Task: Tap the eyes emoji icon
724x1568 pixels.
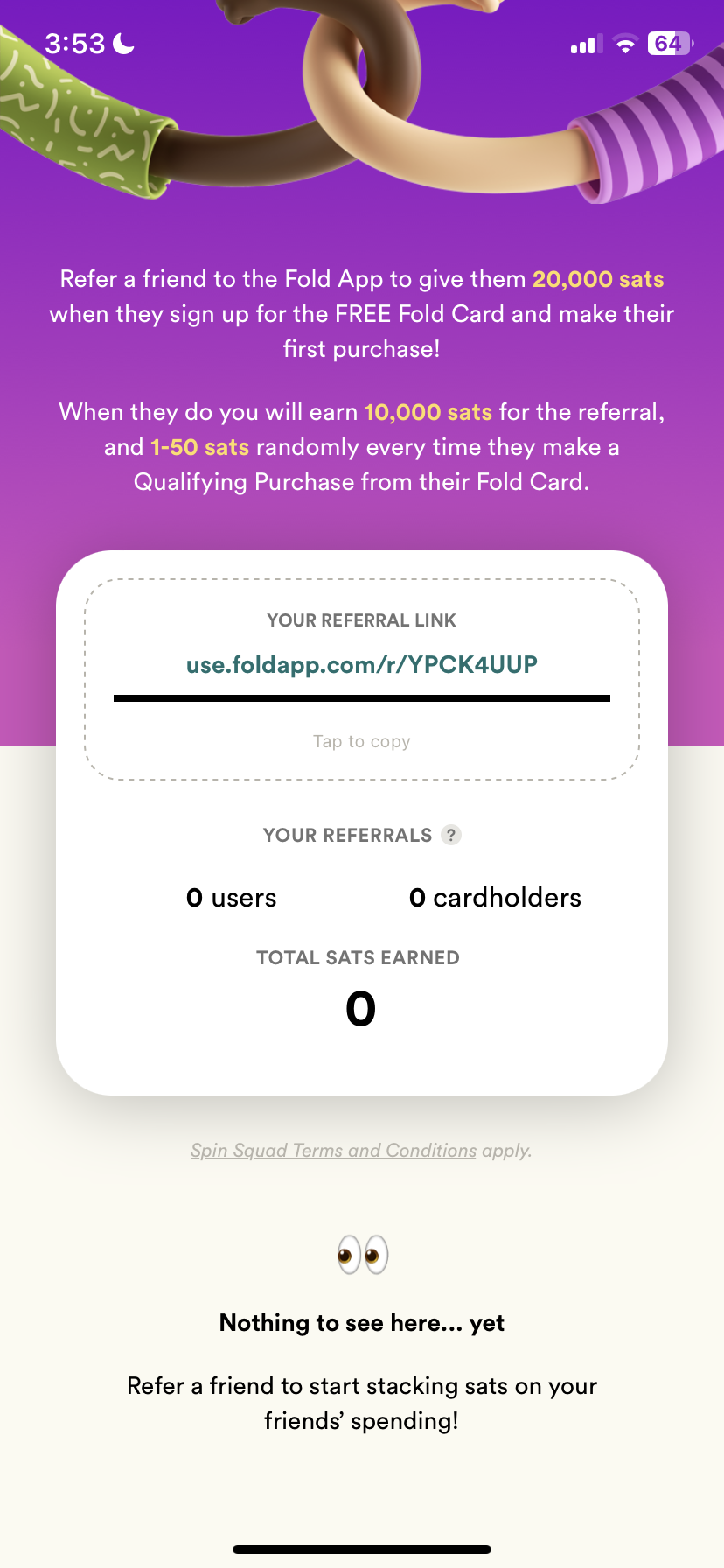Action: point(363,1256)
